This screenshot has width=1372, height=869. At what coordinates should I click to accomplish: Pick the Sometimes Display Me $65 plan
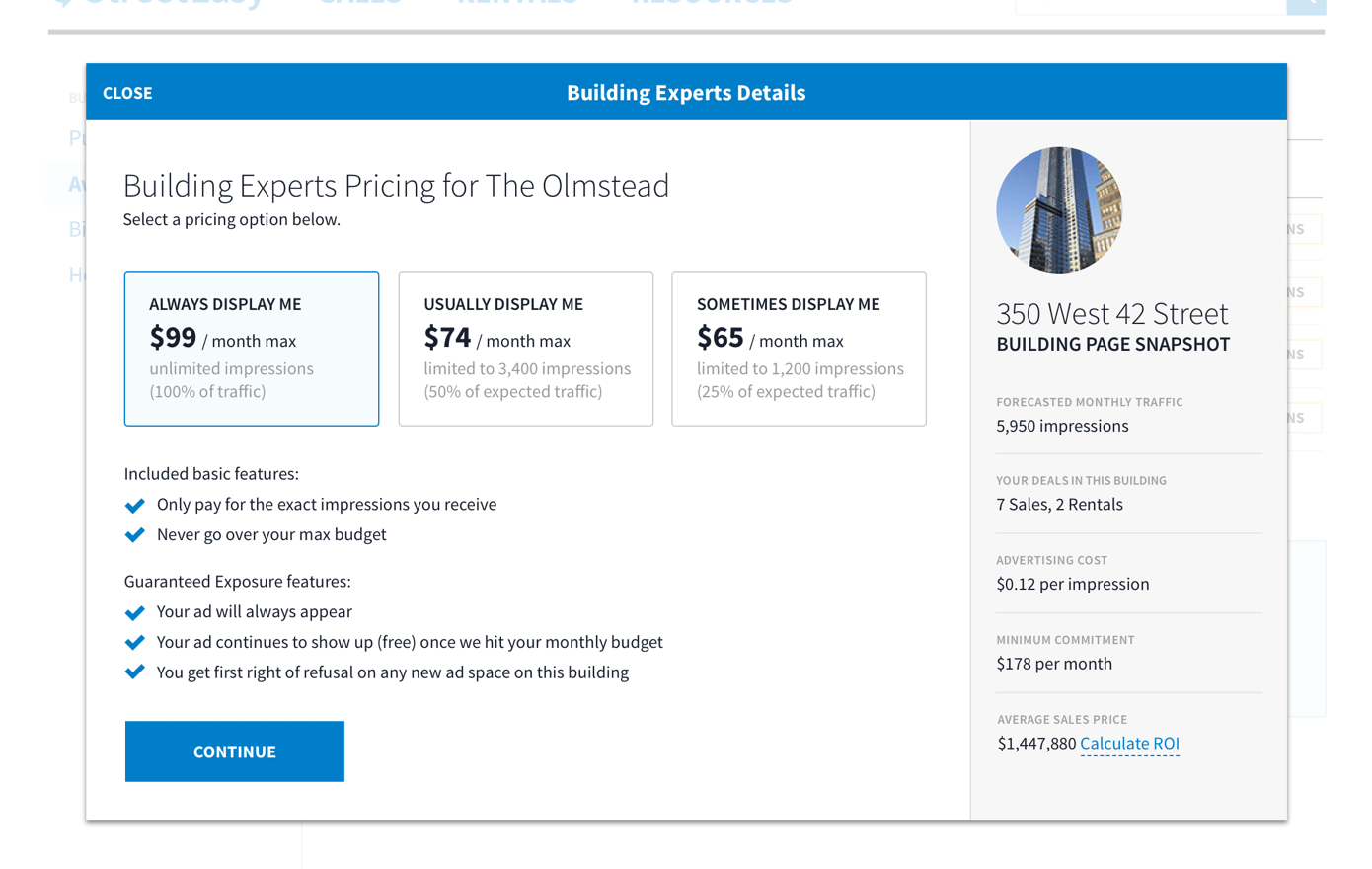799,349
